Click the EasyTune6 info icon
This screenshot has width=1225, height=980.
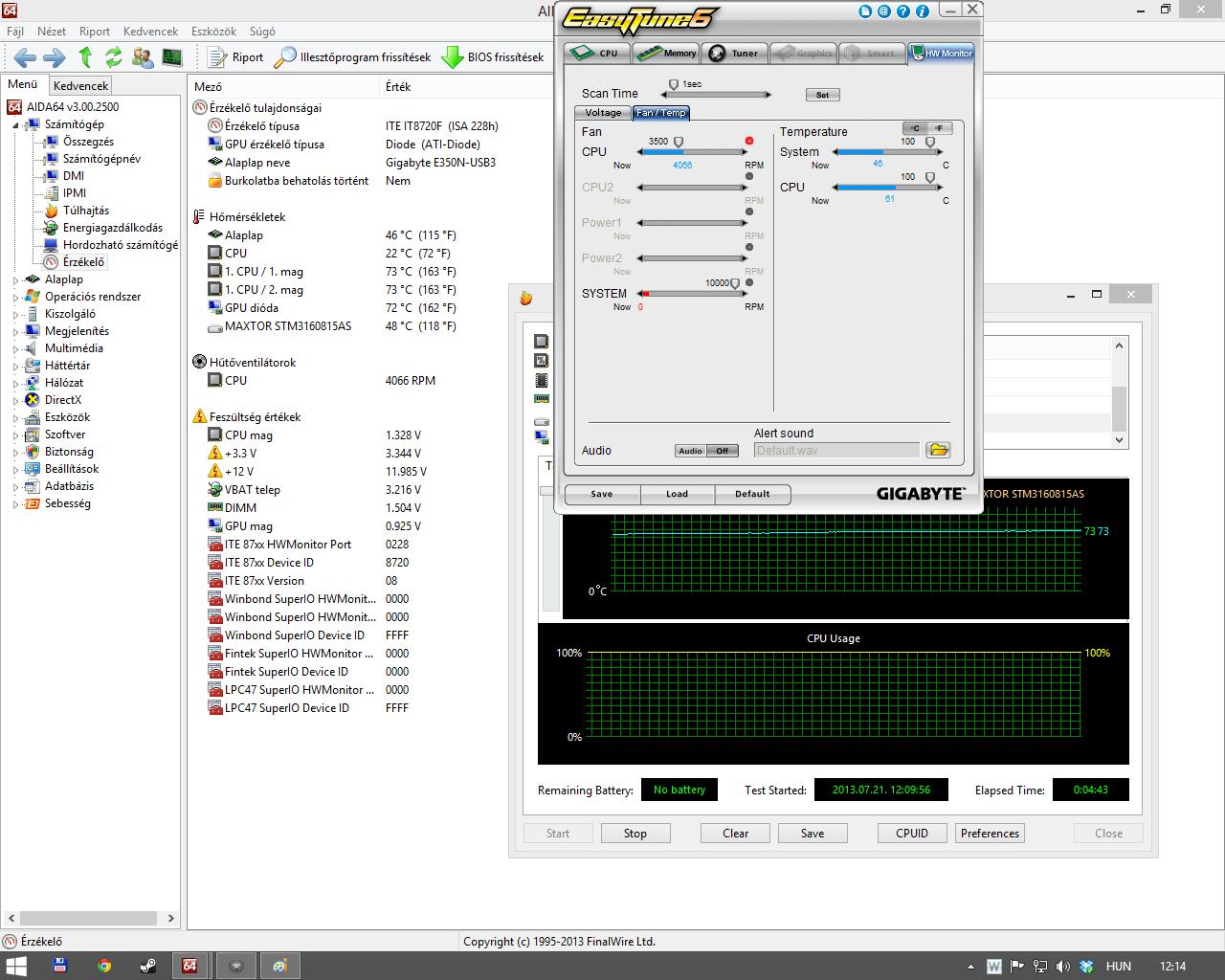[x=923, y=11]
